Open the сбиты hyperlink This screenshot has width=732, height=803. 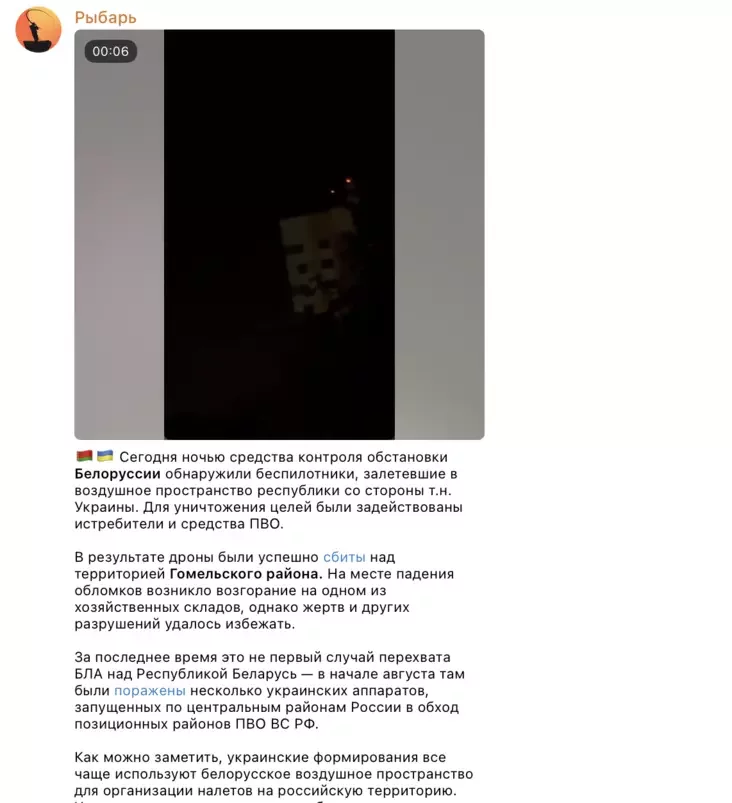click(344, 557)
